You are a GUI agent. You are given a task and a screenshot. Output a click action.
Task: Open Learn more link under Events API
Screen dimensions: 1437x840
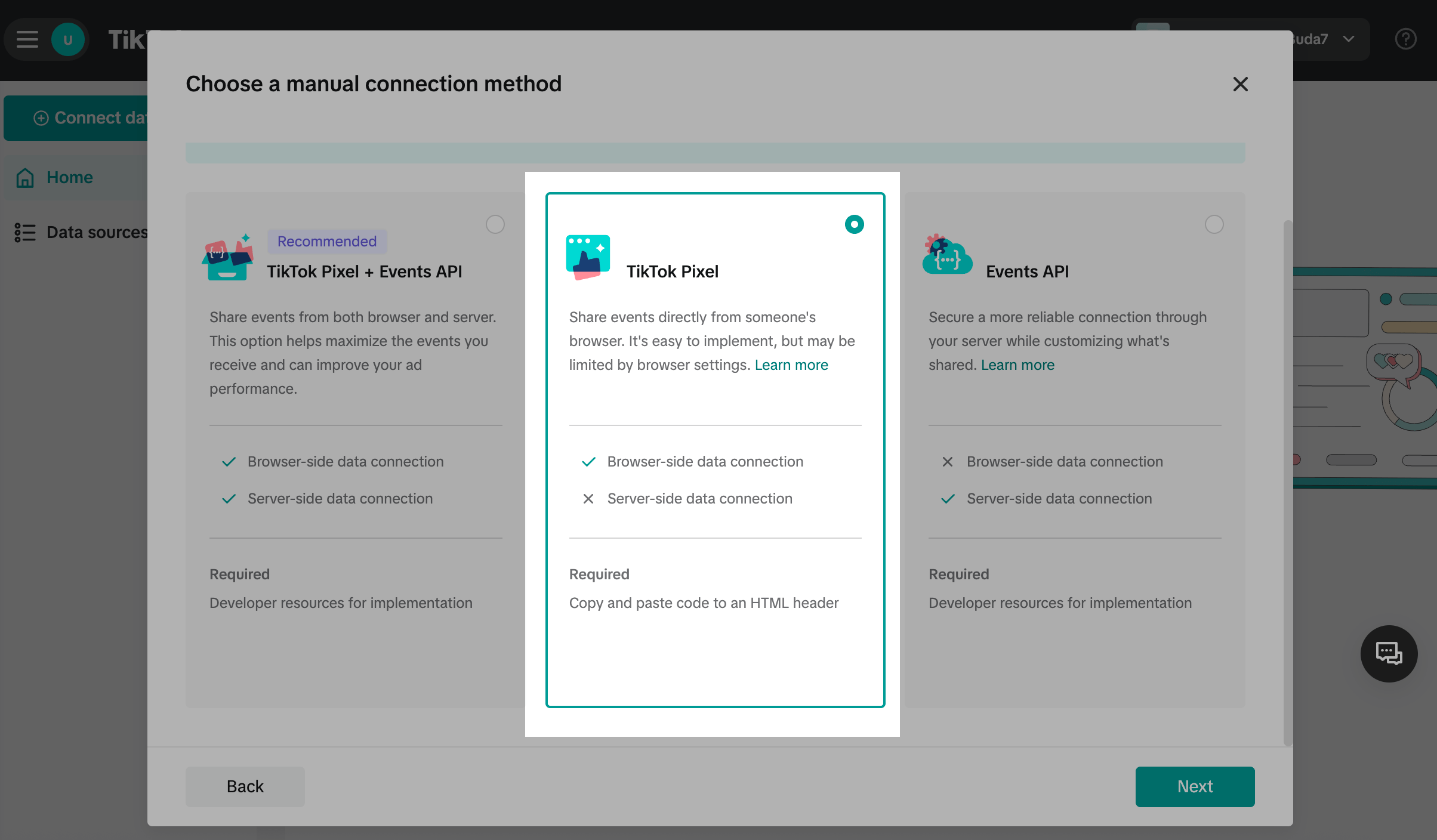(1017, 365)
